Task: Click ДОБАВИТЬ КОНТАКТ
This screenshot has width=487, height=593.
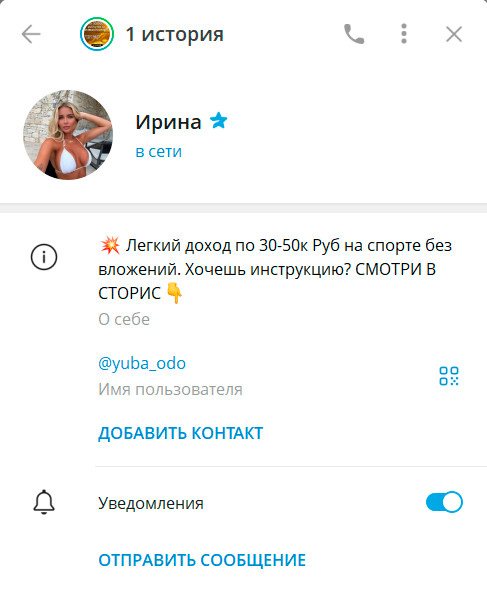Action: [x=181, y=433]
